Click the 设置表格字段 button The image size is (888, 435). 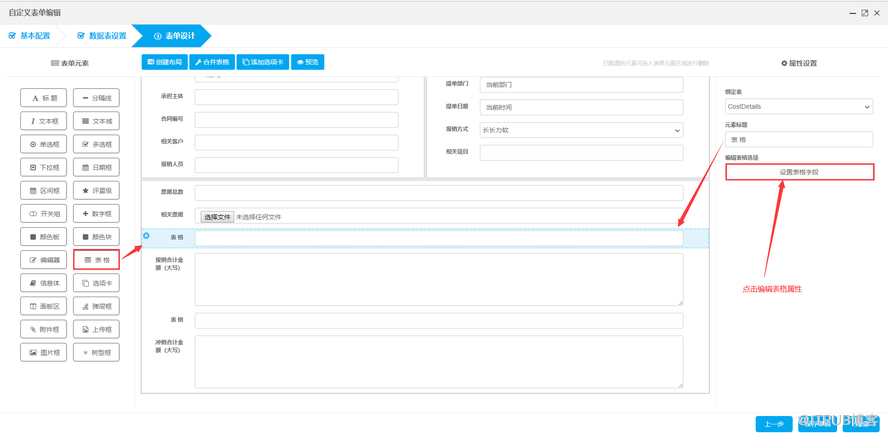point(799,172)
